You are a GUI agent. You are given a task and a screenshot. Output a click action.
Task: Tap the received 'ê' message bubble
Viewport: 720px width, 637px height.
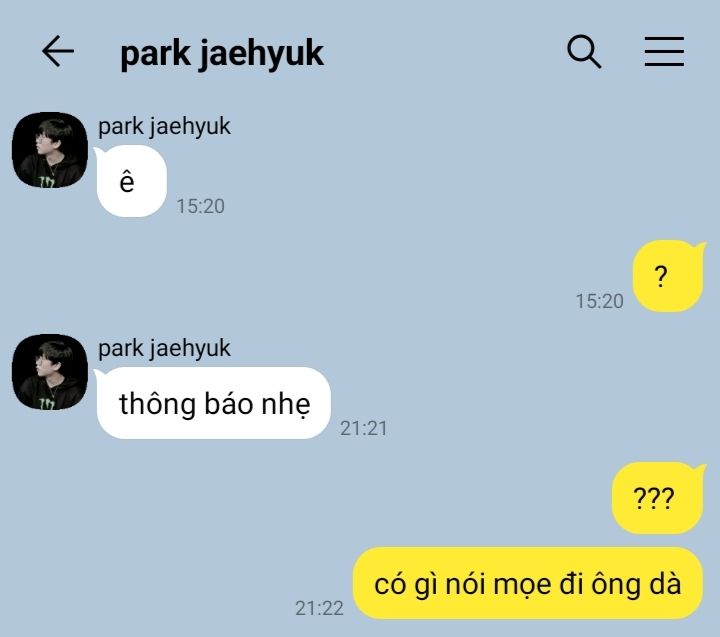point(131,181)
